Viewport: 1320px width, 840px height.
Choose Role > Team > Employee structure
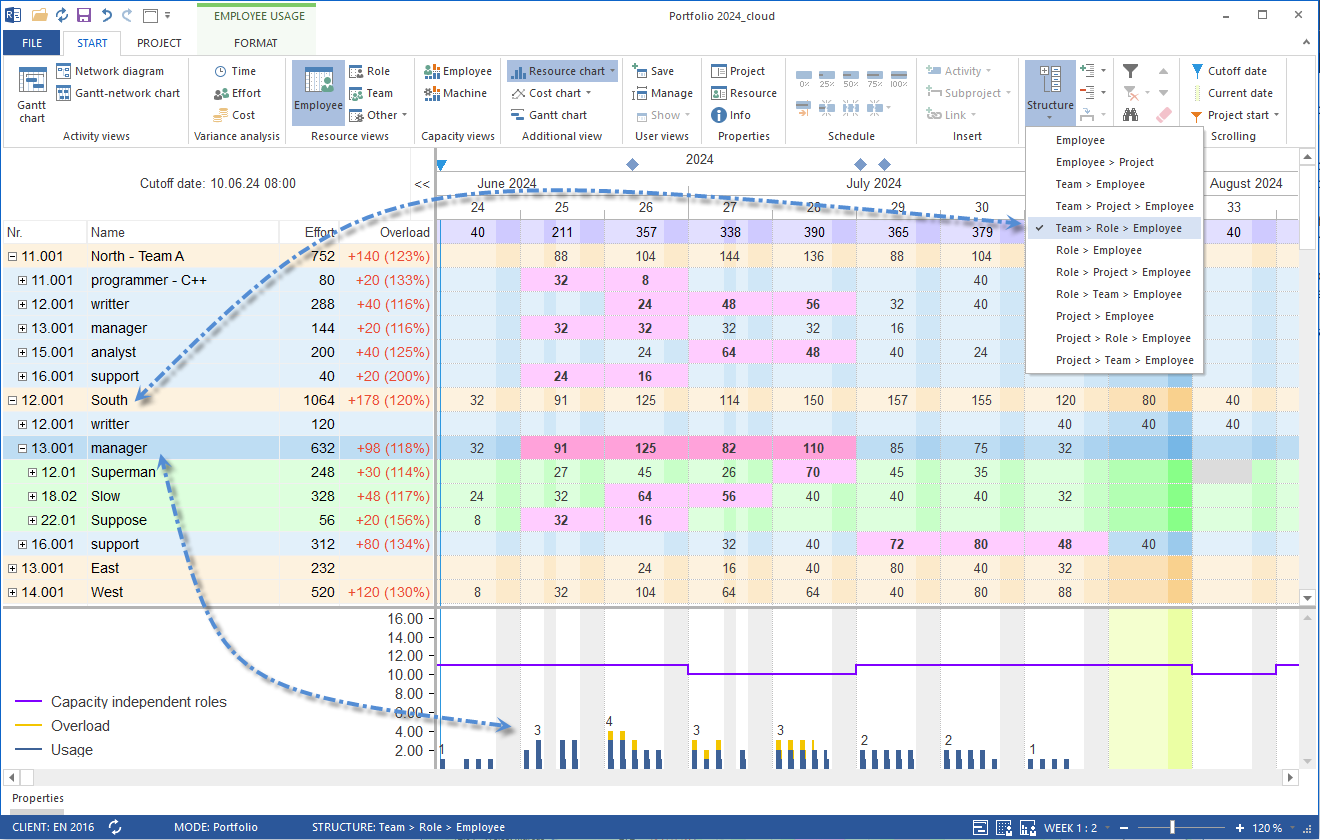[x=1118, y=294]
